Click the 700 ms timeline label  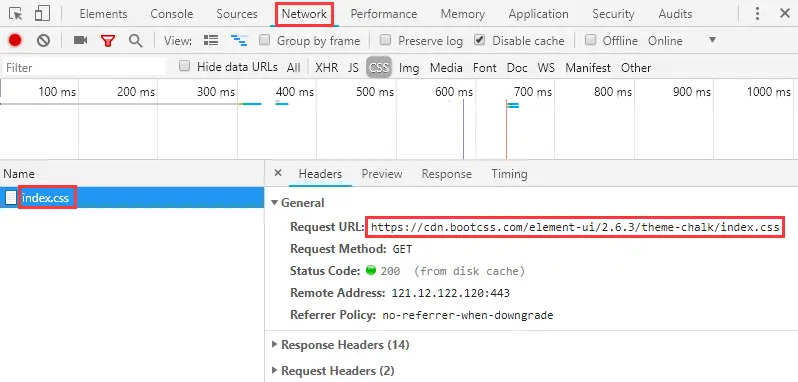(x=533, y=92)
